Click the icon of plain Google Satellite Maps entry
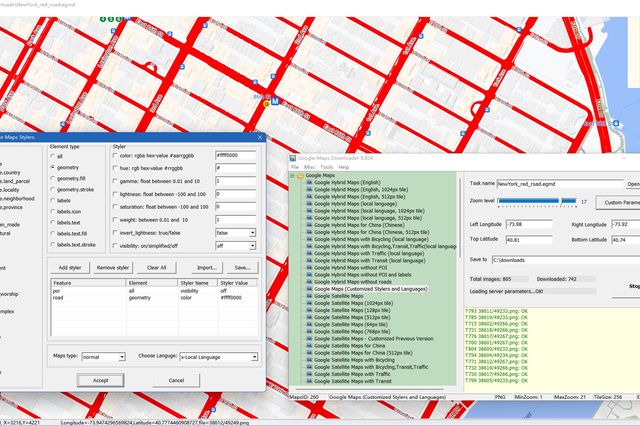Image resolution: width=640 pixels, height=426 pixels. point(309,296)
